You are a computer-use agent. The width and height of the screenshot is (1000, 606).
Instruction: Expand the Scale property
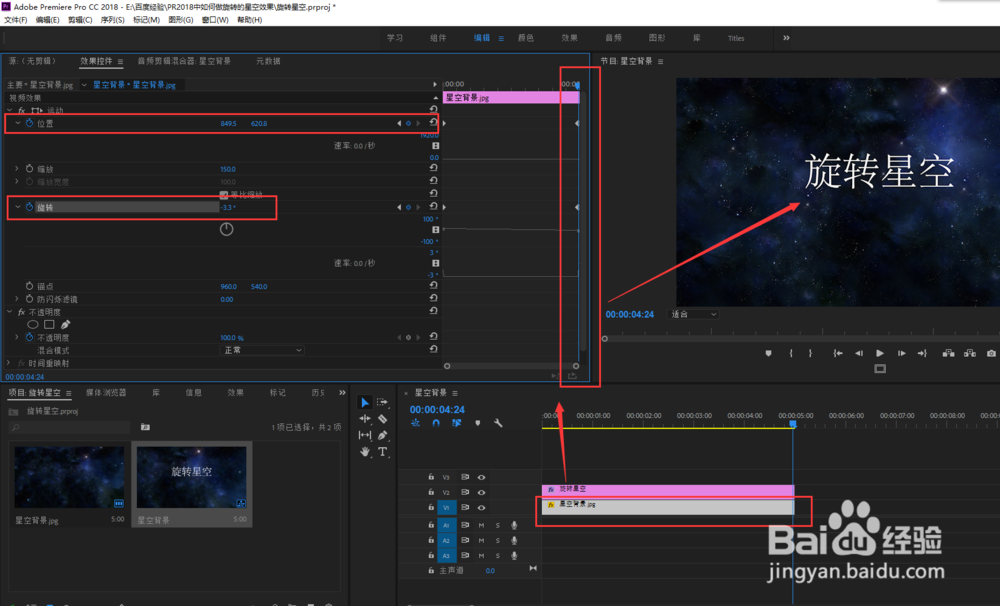(17, 169)
